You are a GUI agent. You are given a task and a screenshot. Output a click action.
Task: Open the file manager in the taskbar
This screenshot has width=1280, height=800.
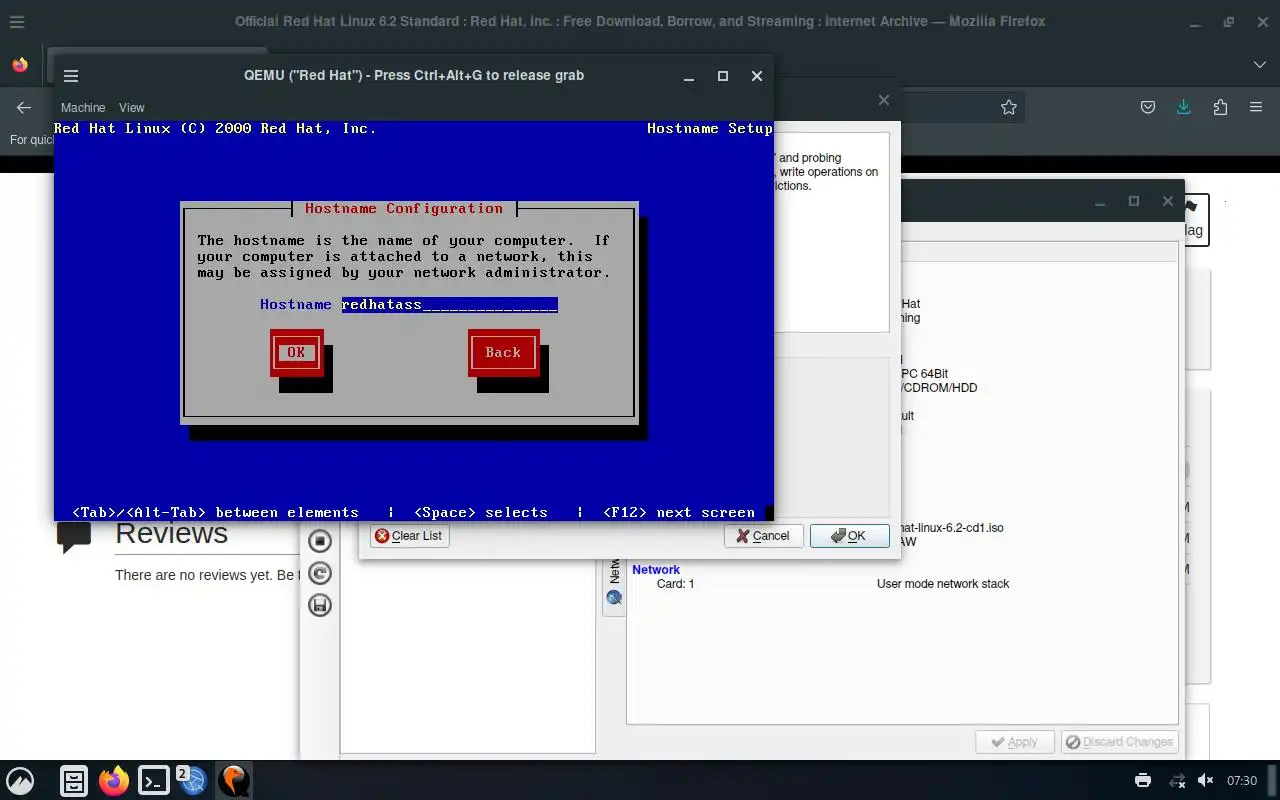click(74, 780)
